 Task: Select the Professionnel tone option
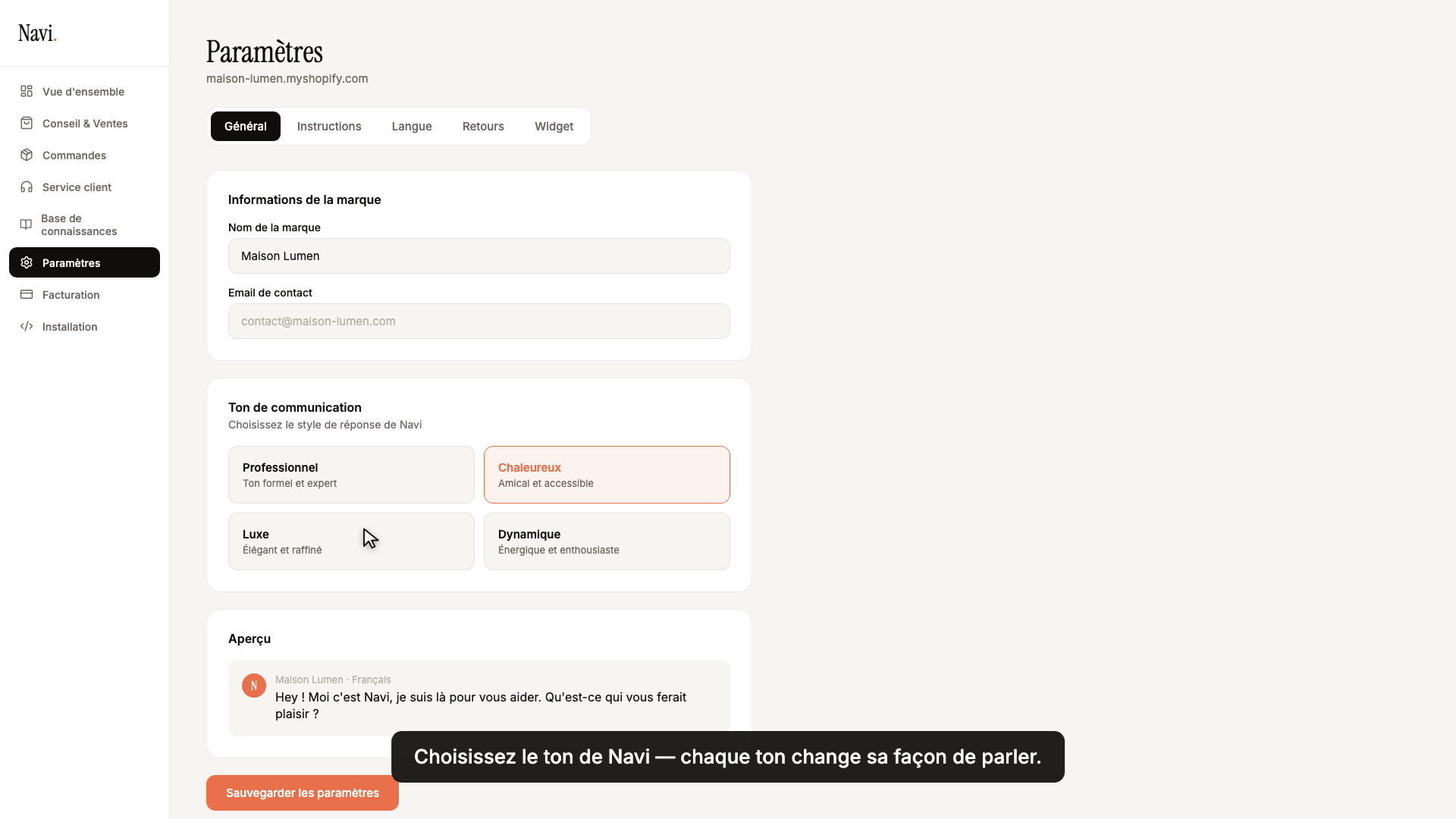pos(351,475)
